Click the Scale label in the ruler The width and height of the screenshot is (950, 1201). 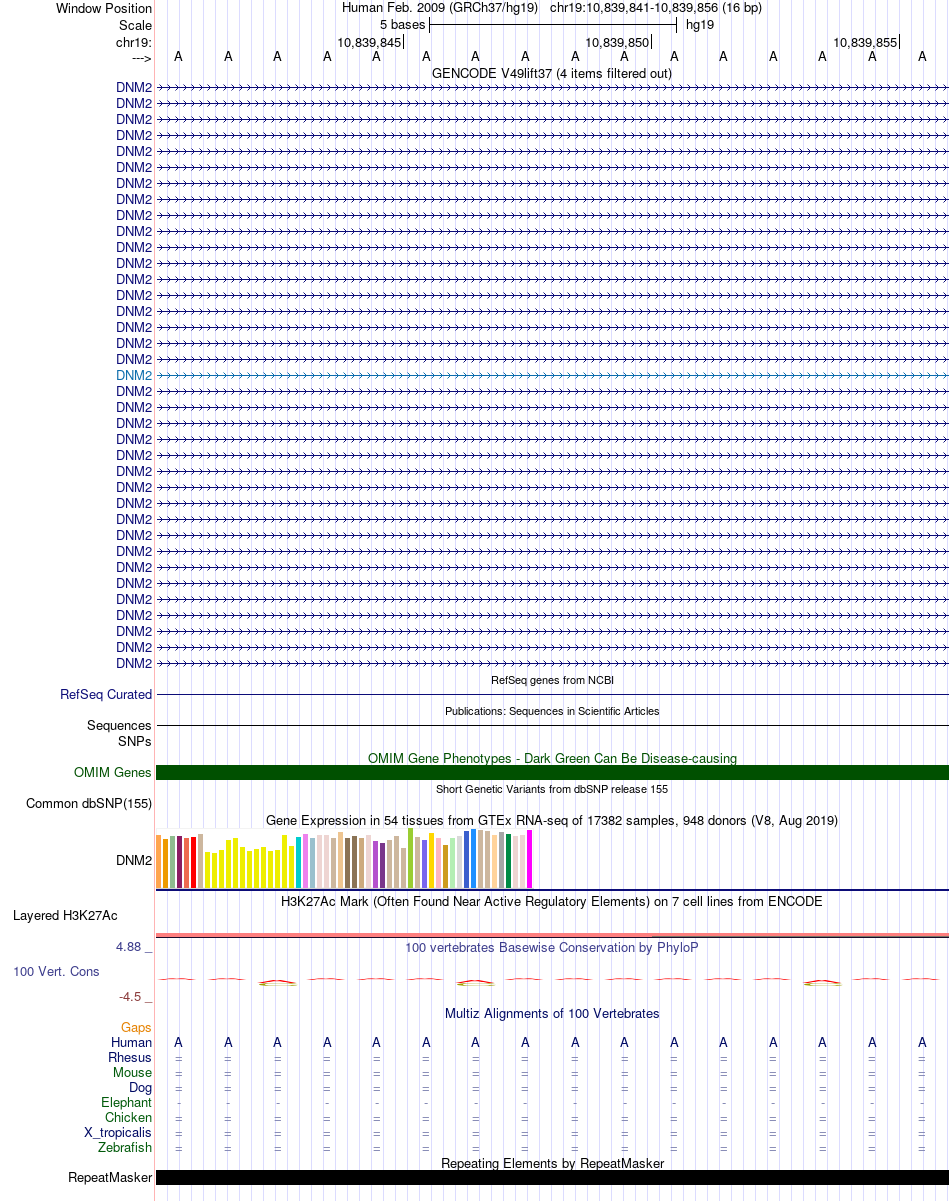point(136,25)
